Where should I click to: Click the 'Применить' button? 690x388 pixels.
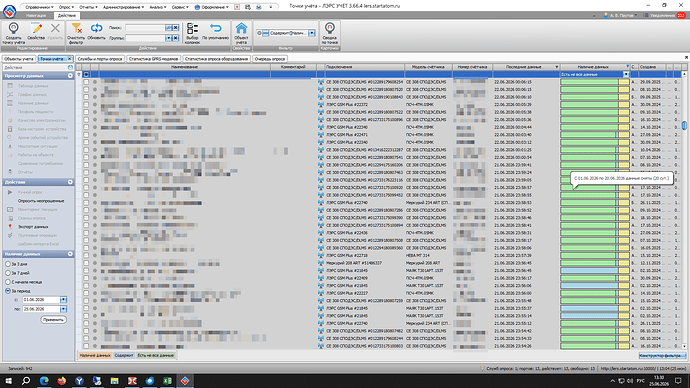coord(53,320)
